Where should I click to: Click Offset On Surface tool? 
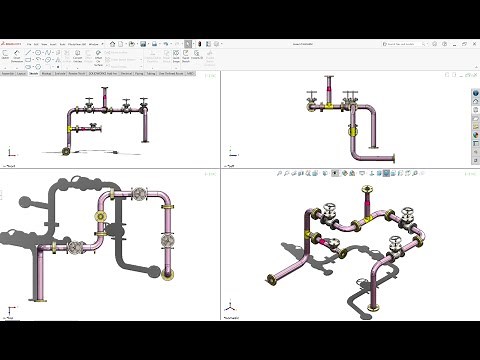[x=98, y=58]
